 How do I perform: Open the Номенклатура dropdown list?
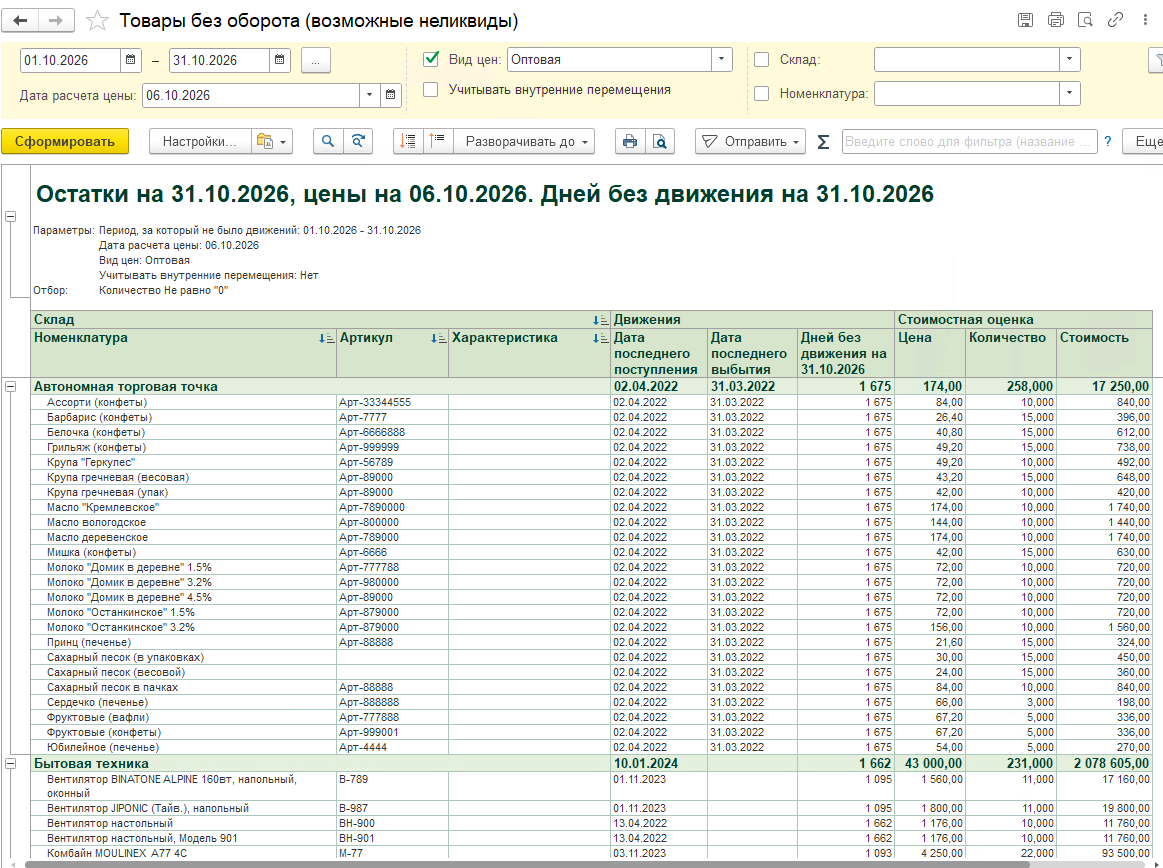tap(1070, 93)
